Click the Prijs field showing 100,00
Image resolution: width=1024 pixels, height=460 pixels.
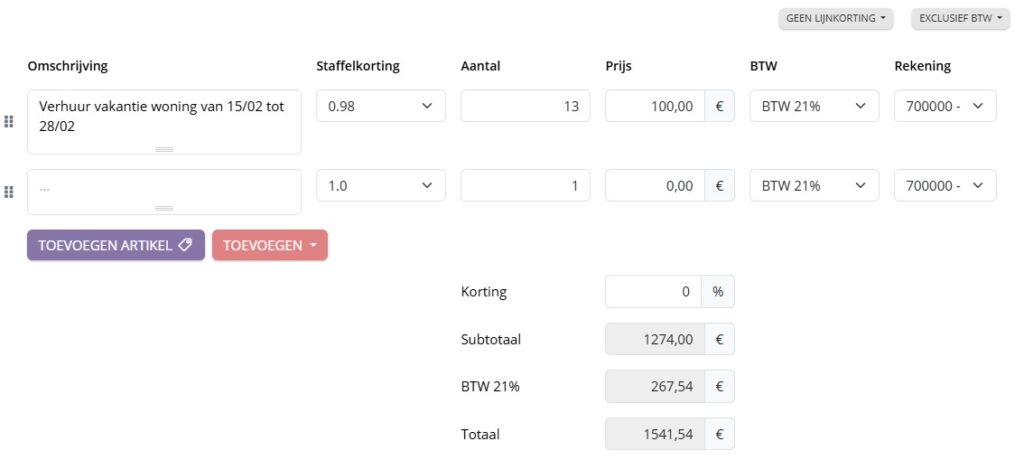point(654,106)
